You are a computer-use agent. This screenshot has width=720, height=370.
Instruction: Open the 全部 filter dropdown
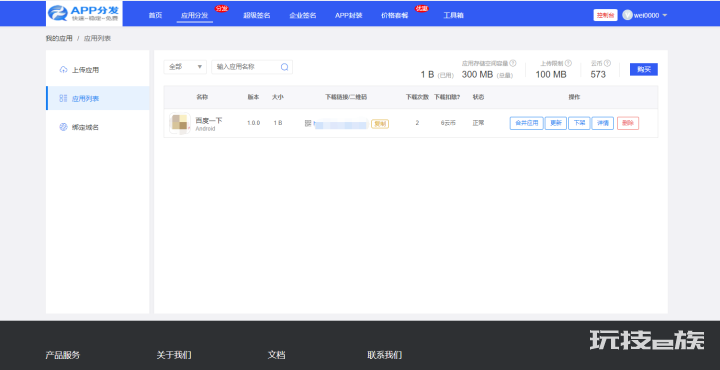pyautogui.click(x=185, y=67)
